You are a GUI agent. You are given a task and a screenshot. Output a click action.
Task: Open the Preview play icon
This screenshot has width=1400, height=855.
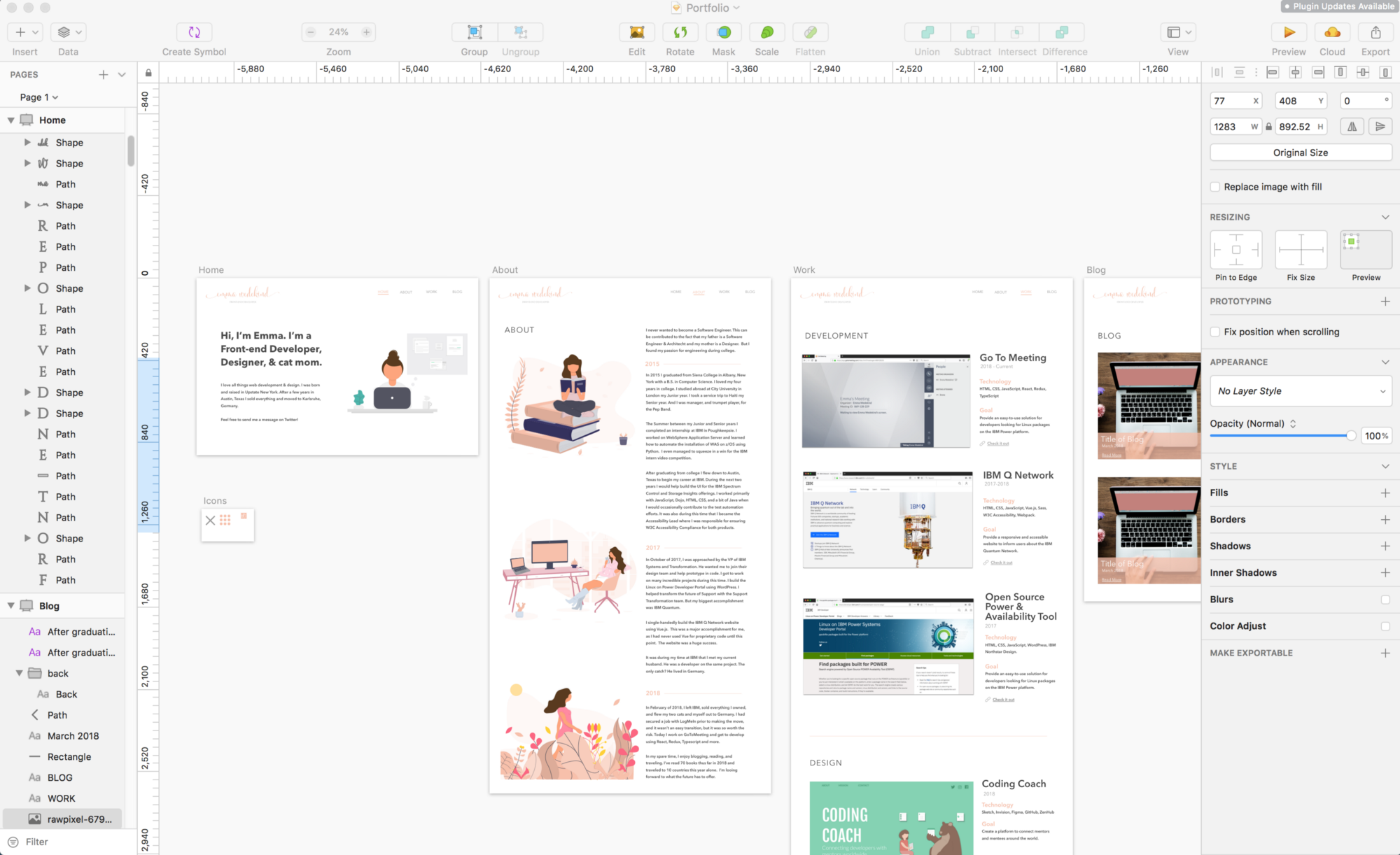[x=1289, y=32]
